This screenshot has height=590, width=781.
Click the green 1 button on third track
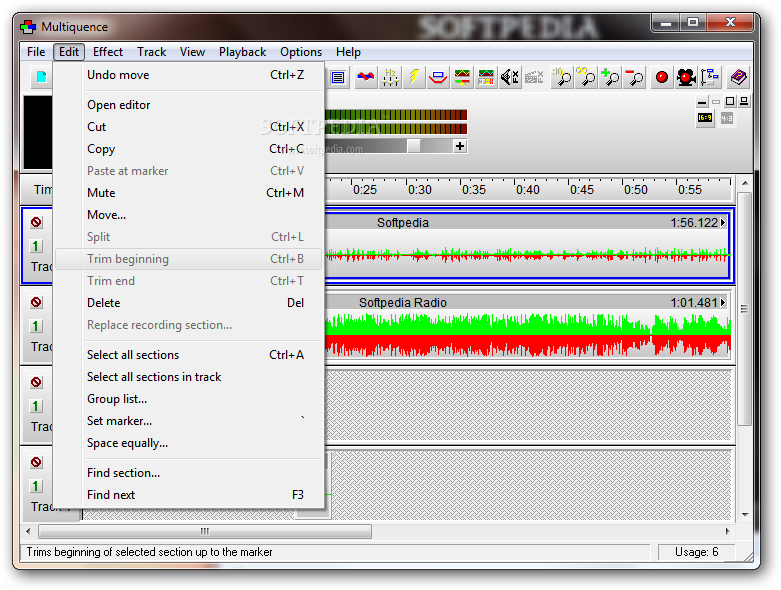coord(36,406)
